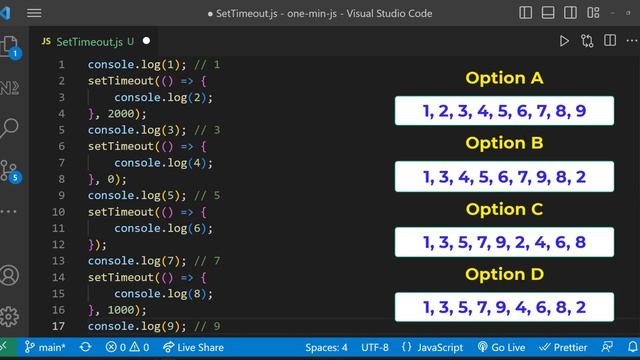Open changes compare icon in editor toolbar
640x360 pixels.
pyautogui.click(x=587, y=41)
